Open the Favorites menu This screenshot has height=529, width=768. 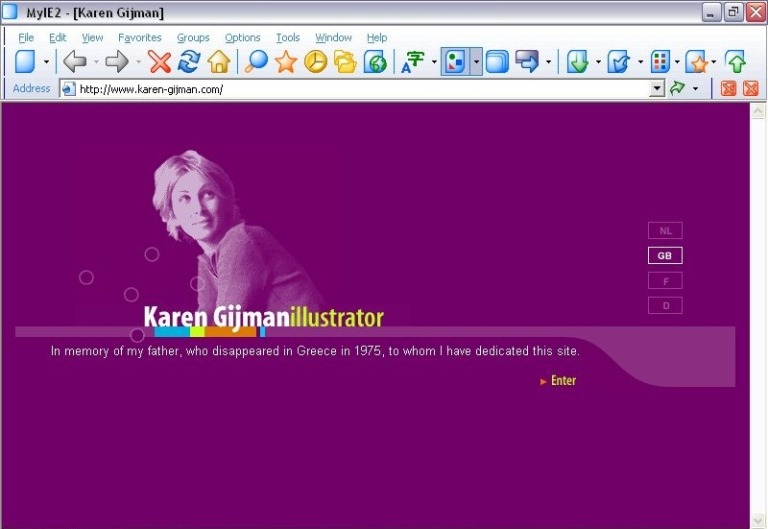click(x=139, y=38)
